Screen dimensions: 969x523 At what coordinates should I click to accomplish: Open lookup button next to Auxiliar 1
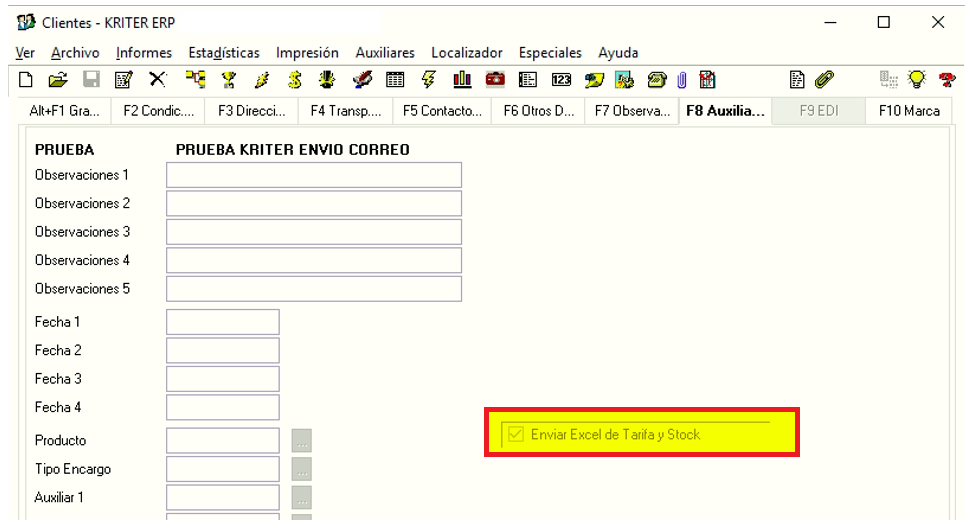pyautogui.click(x=302, y=498)
